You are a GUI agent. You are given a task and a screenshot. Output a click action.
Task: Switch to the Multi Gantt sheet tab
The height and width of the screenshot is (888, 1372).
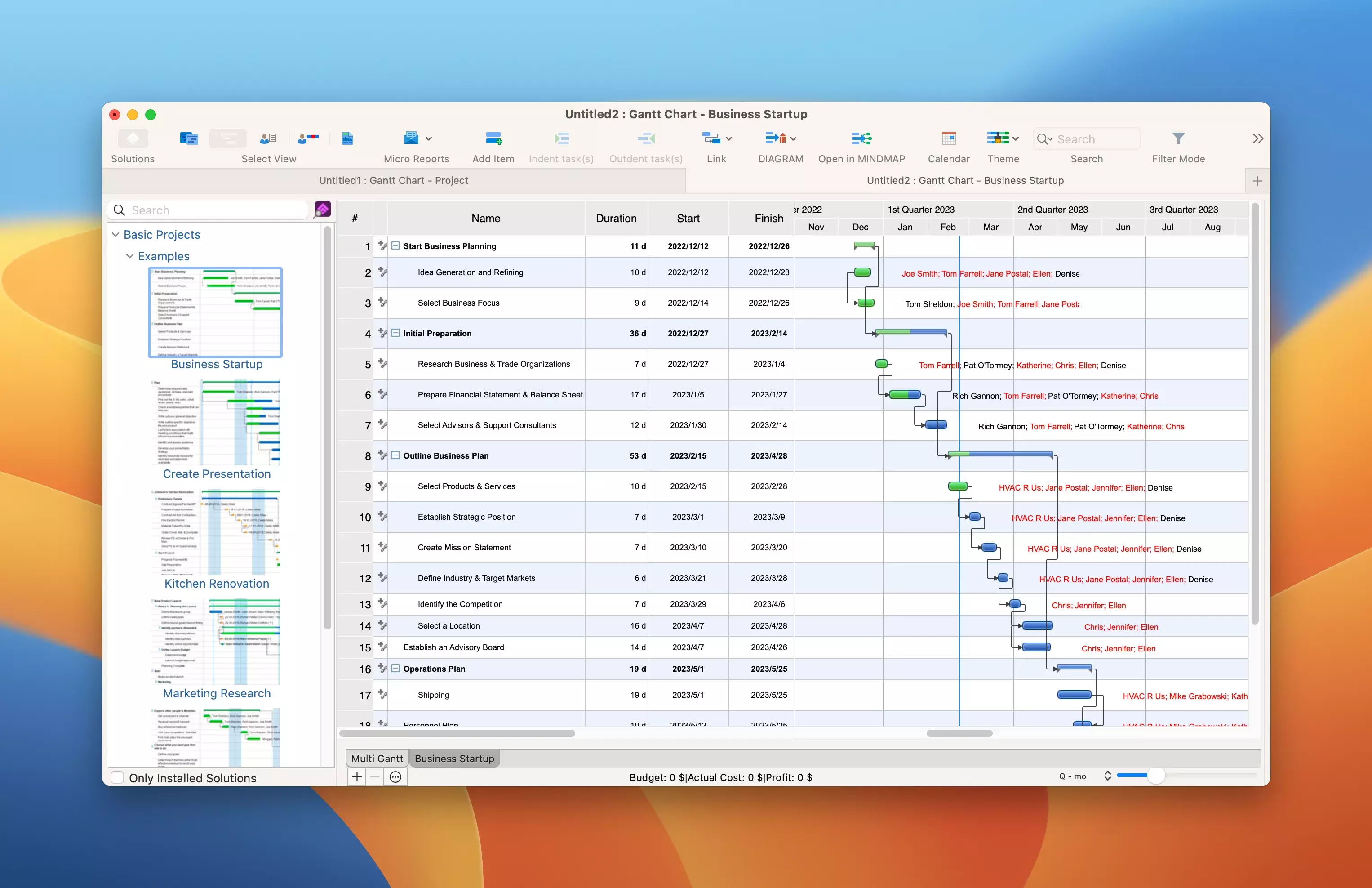tap(377, 758)
